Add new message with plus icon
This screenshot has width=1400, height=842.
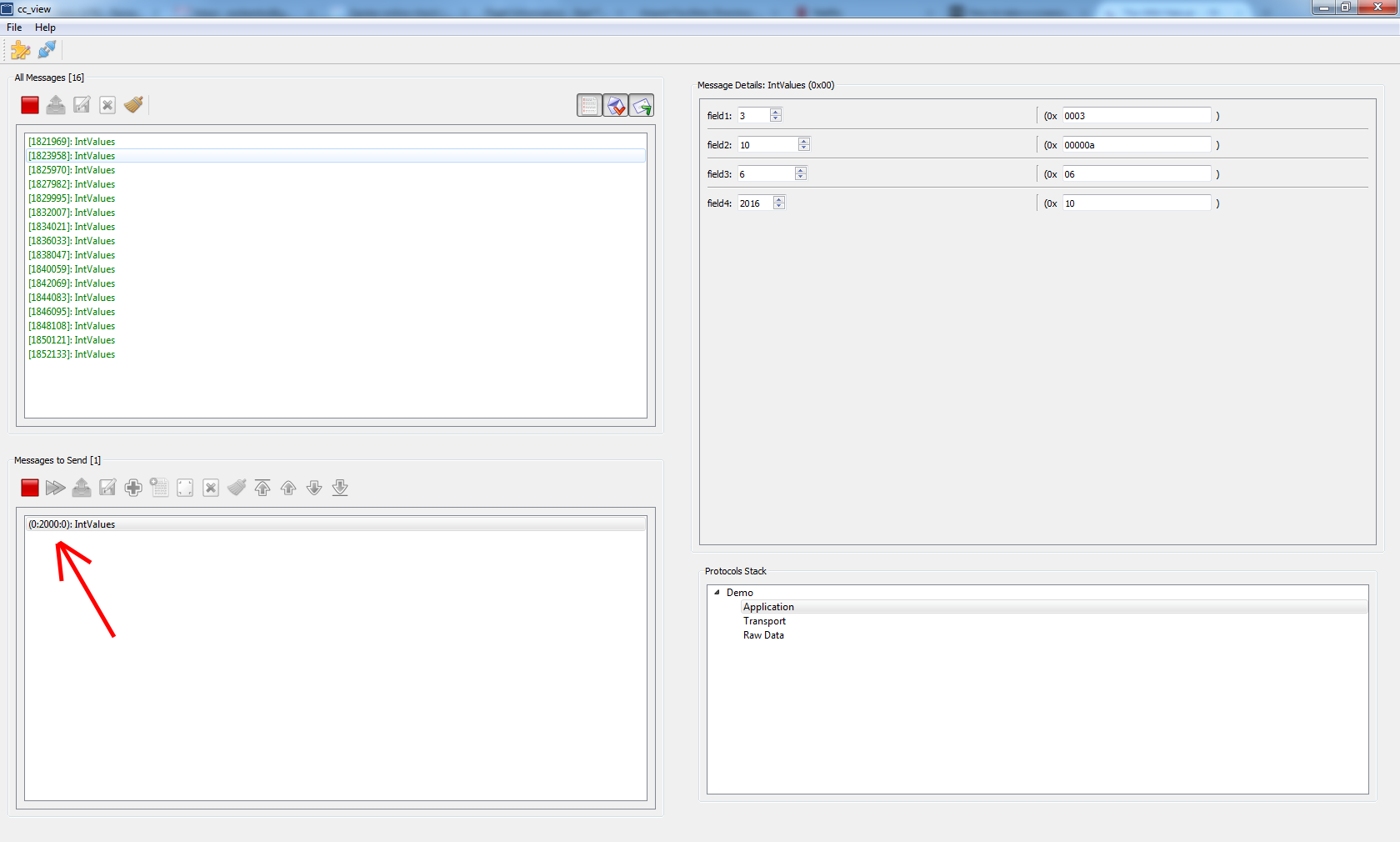coord(133,488)
